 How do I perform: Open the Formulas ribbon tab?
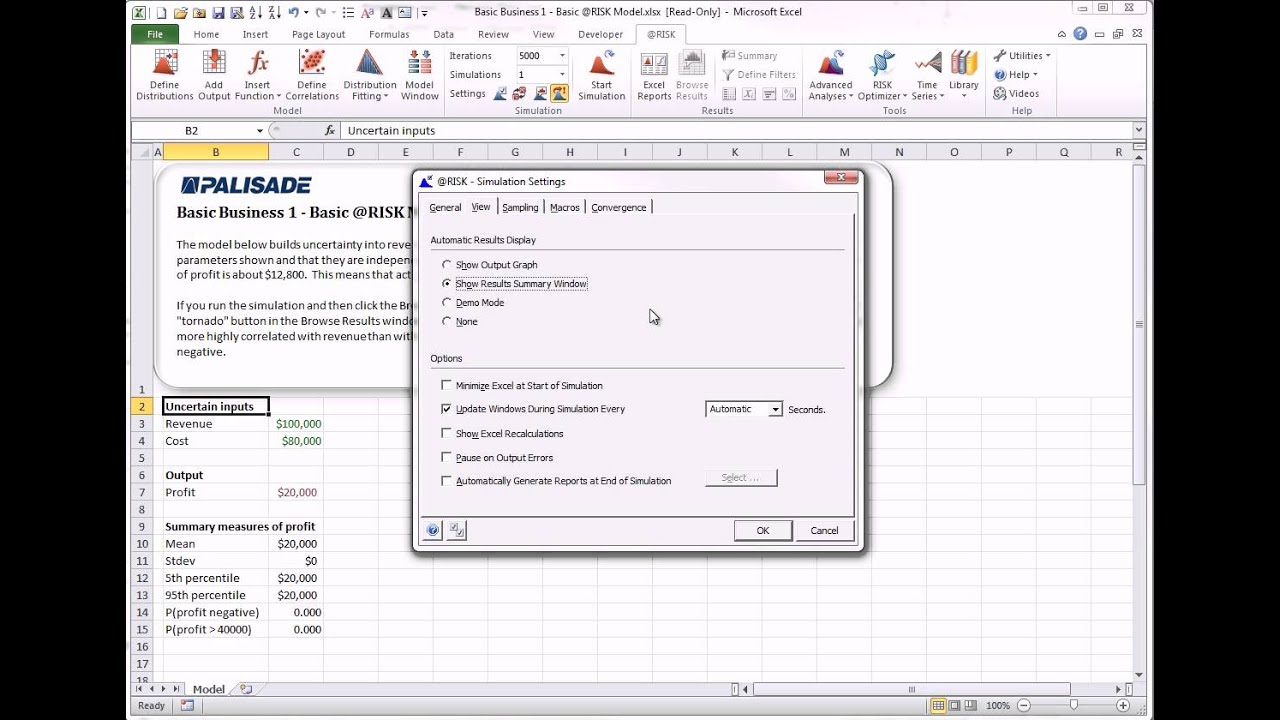389,34
